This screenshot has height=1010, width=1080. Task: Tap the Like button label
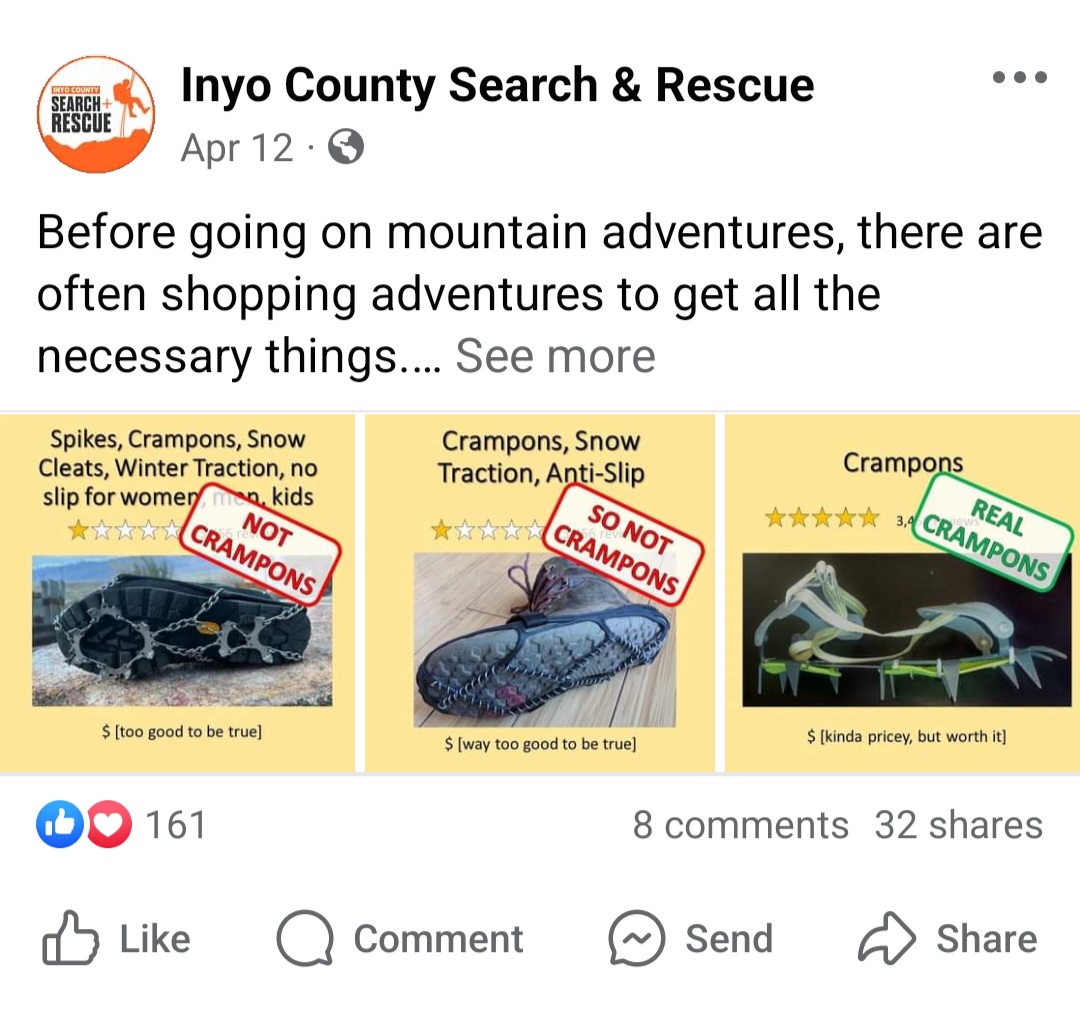coord(155,939)
